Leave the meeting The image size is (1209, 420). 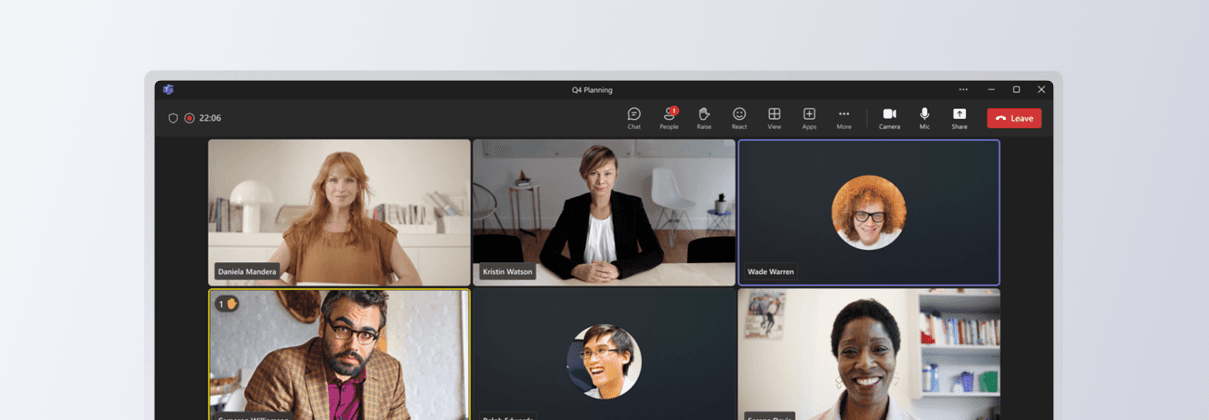[x=1014, y=118]
